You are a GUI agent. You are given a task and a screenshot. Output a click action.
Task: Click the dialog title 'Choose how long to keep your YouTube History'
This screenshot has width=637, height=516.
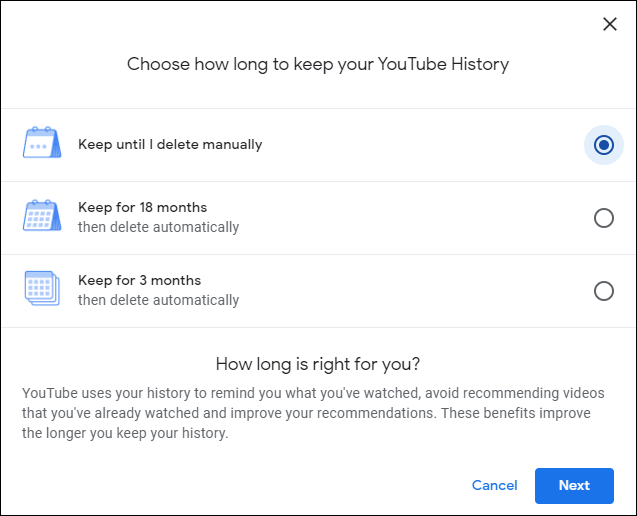[x=318, y=65]
